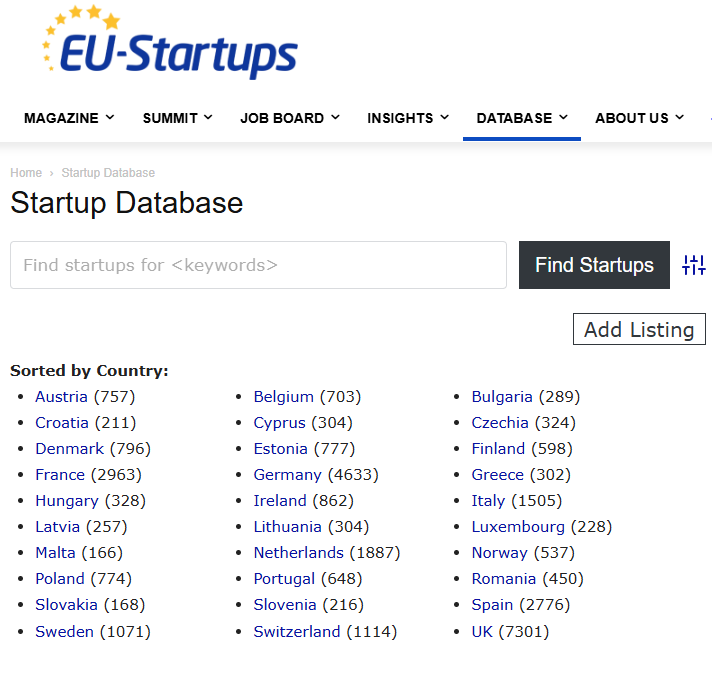This screenshot has height=685, width=712.
Task: Click the Find Startups button
Action: 594,265
